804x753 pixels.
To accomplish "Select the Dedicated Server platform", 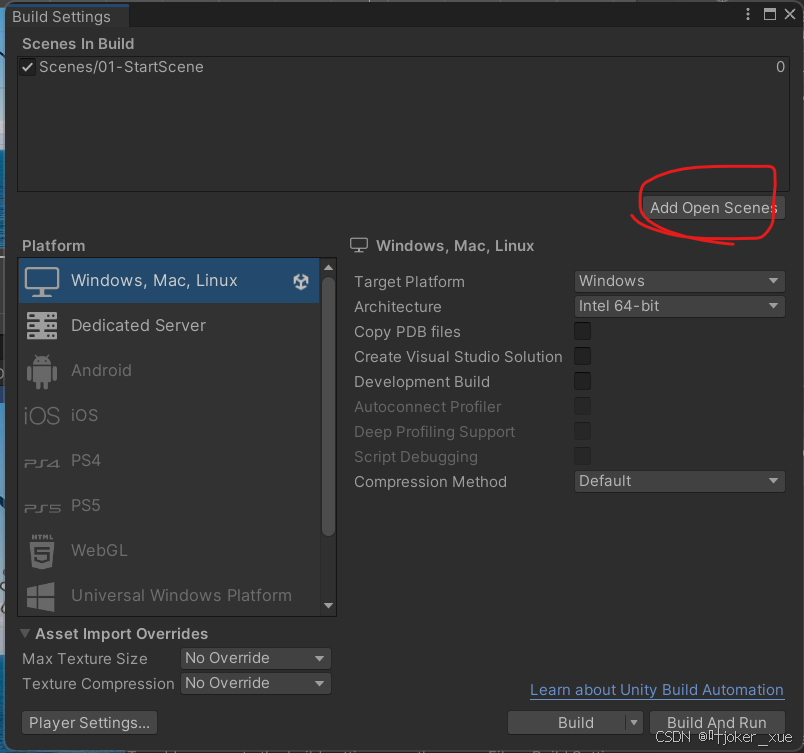I will pyautogui.click(x=169, y=325).
